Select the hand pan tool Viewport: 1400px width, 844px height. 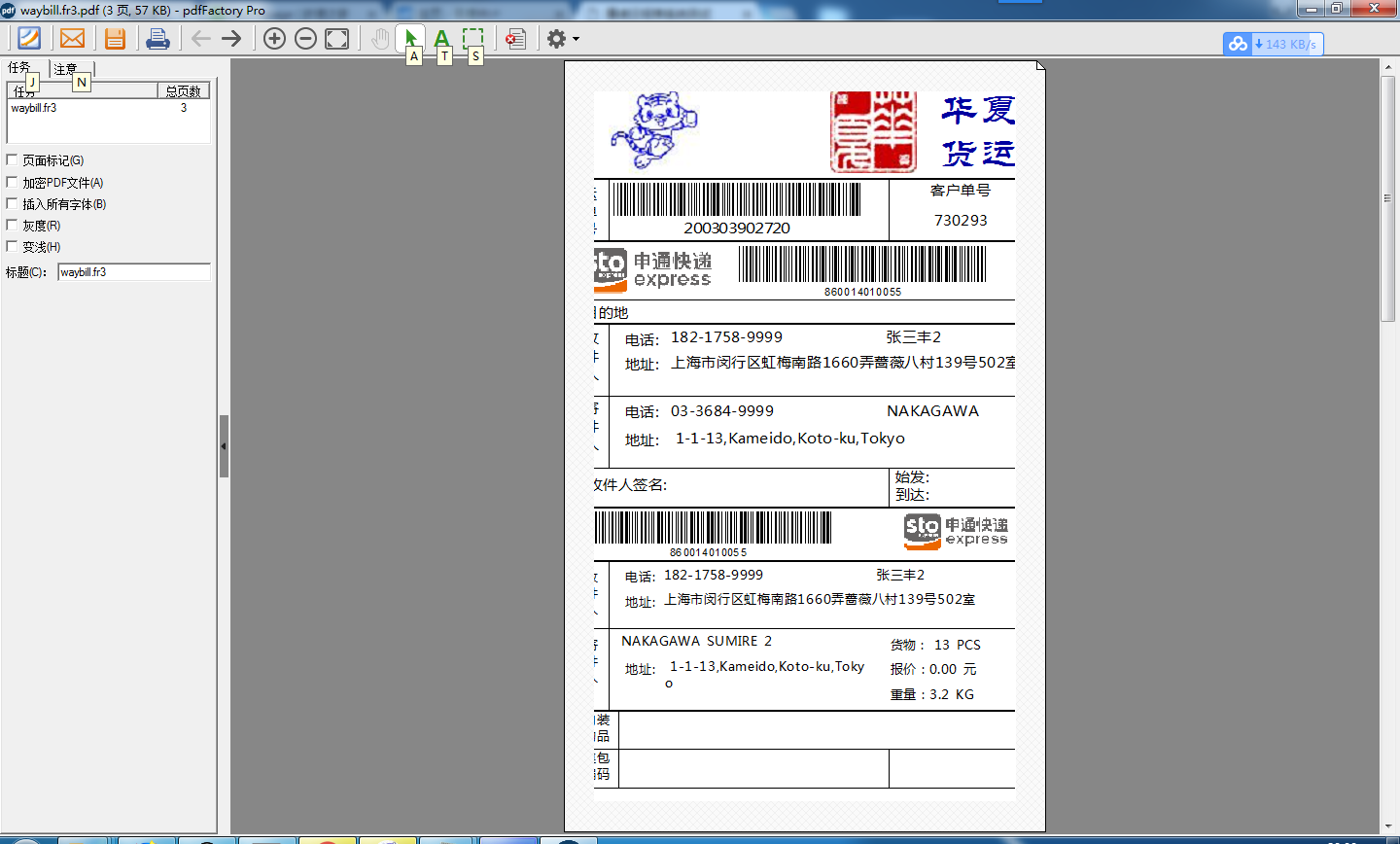pyautogui.click(x=380, y=39)
